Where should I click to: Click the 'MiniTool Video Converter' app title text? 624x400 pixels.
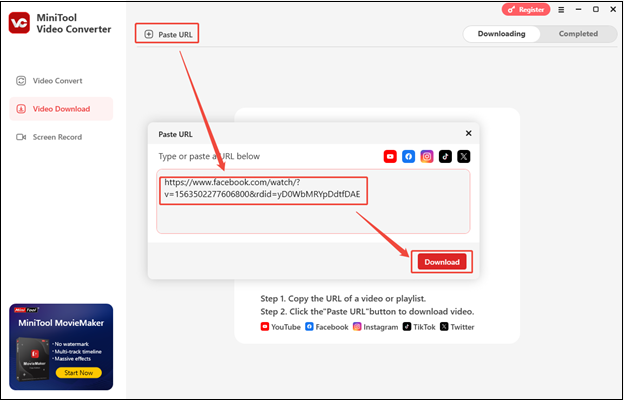click(x=74, y=23)
